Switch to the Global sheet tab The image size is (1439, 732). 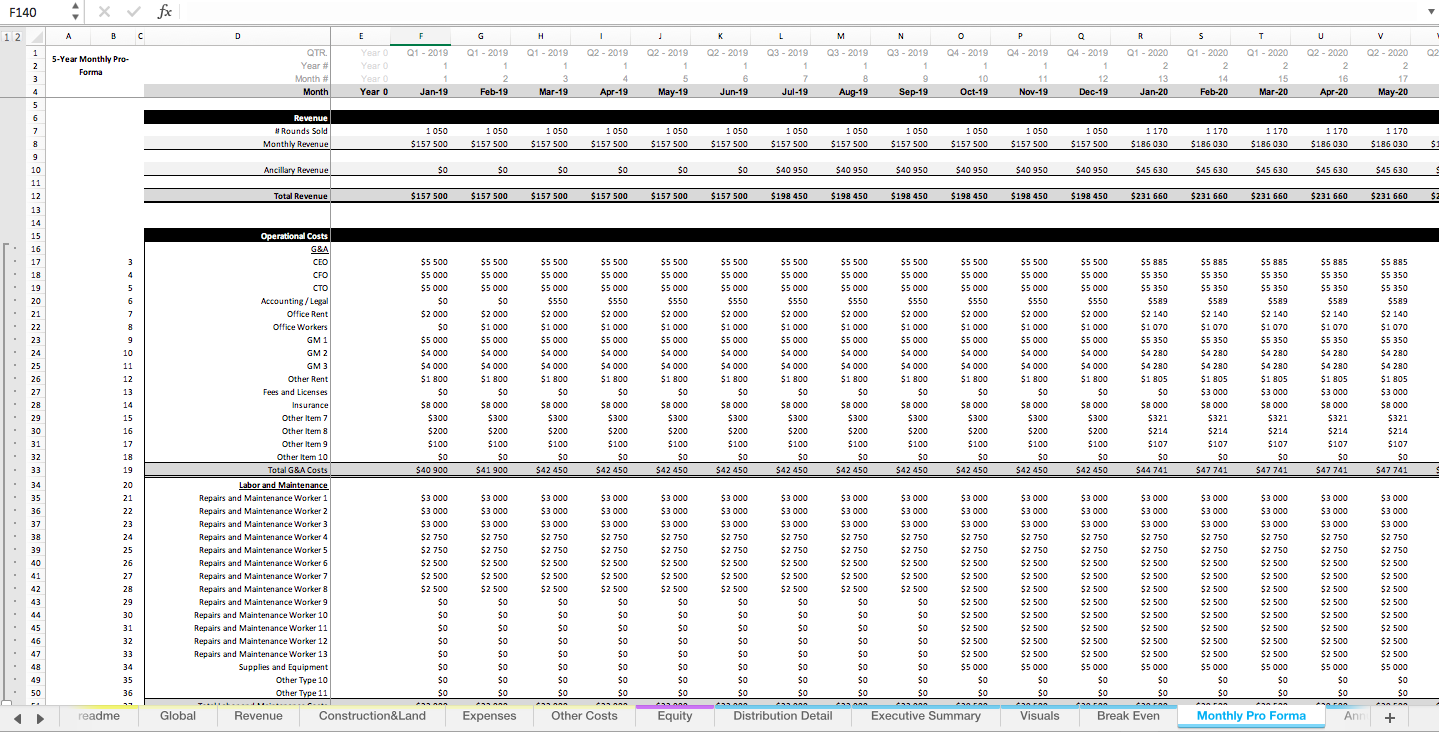(x=178, y=716)
